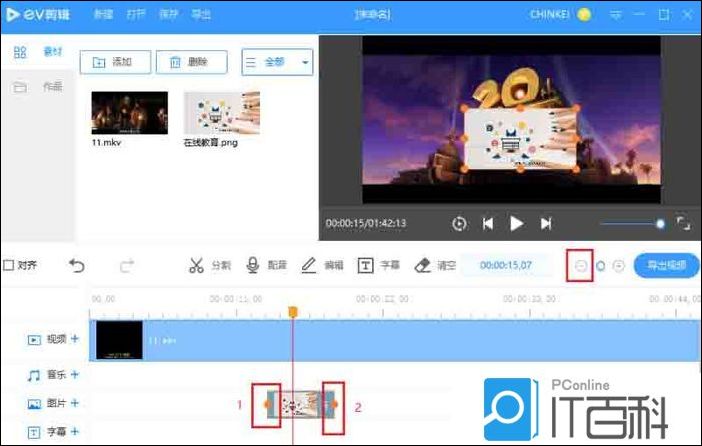Click the 添加 (Add) button
Screen dimensions: 702x446
click(115, 62)
